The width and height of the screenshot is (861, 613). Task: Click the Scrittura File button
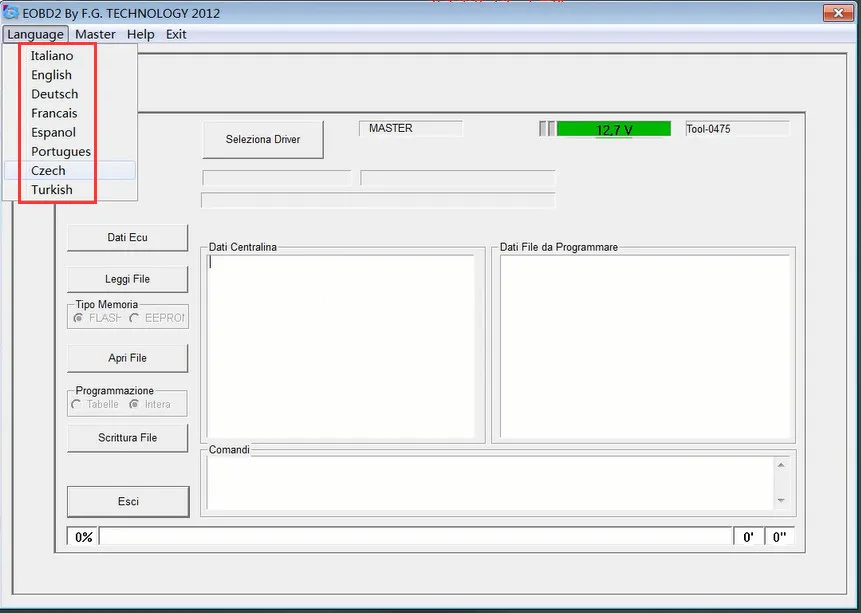coord(127,438)
